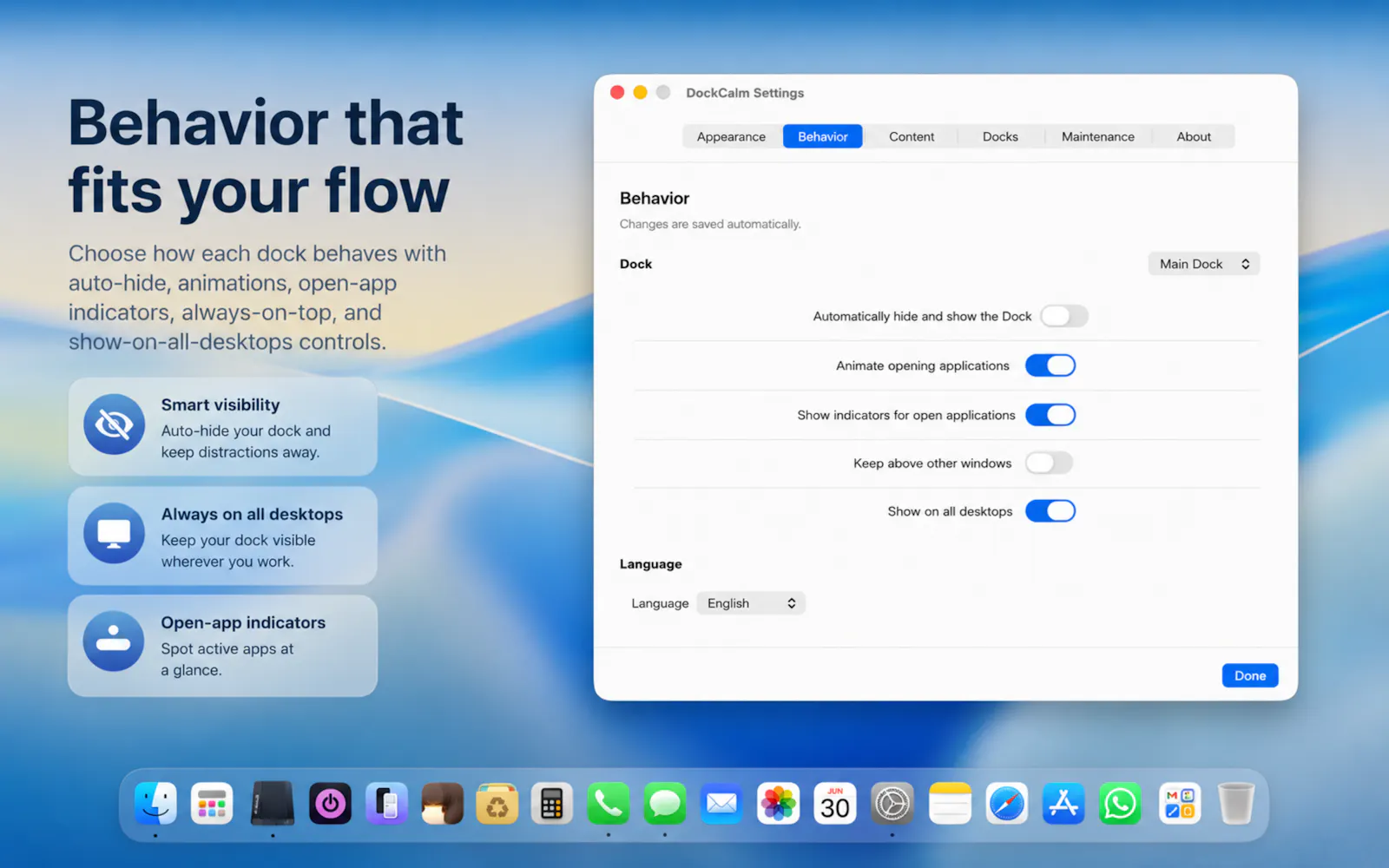The image size is (1389, 868).
Task: Open the Google apps tile icon in dock
Action: (x=1180, y=804)
